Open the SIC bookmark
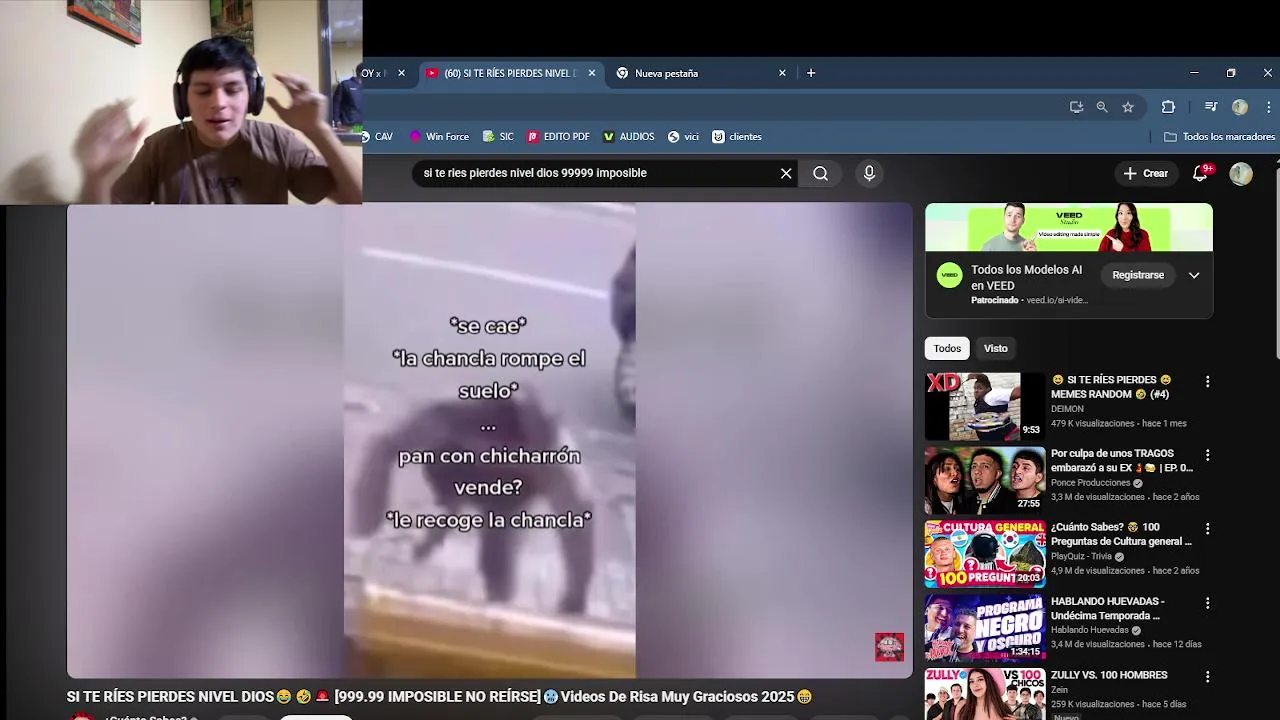The width and height of the screenshot is (1280, 720). pyautogui.click(x=498, y=137)
